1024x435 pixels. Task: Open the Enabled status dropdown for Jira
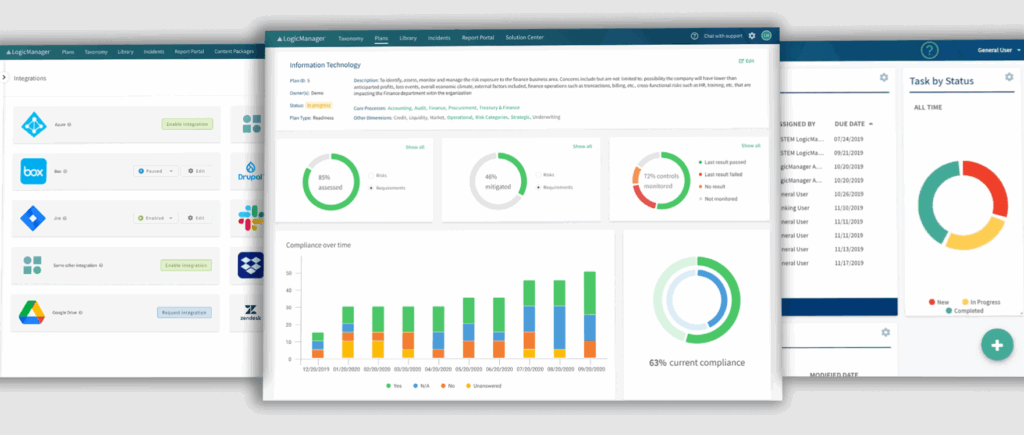click(x=155, y=218)
